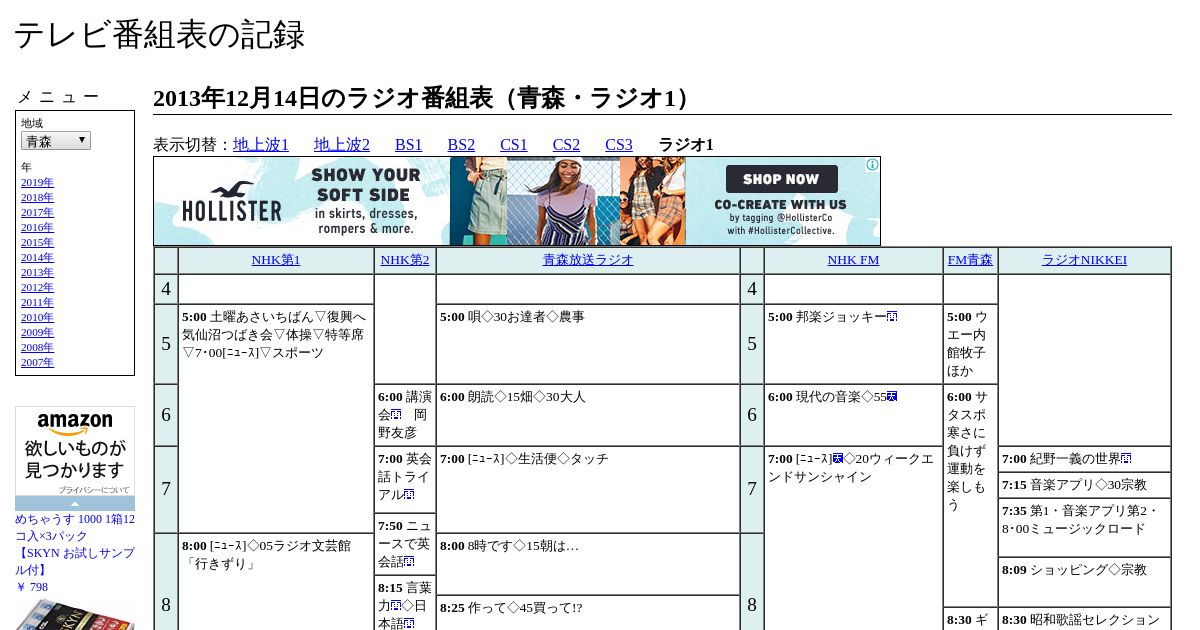Switch to BS2 view
Screen dimensions: 1200x630
tap(461, 145)
